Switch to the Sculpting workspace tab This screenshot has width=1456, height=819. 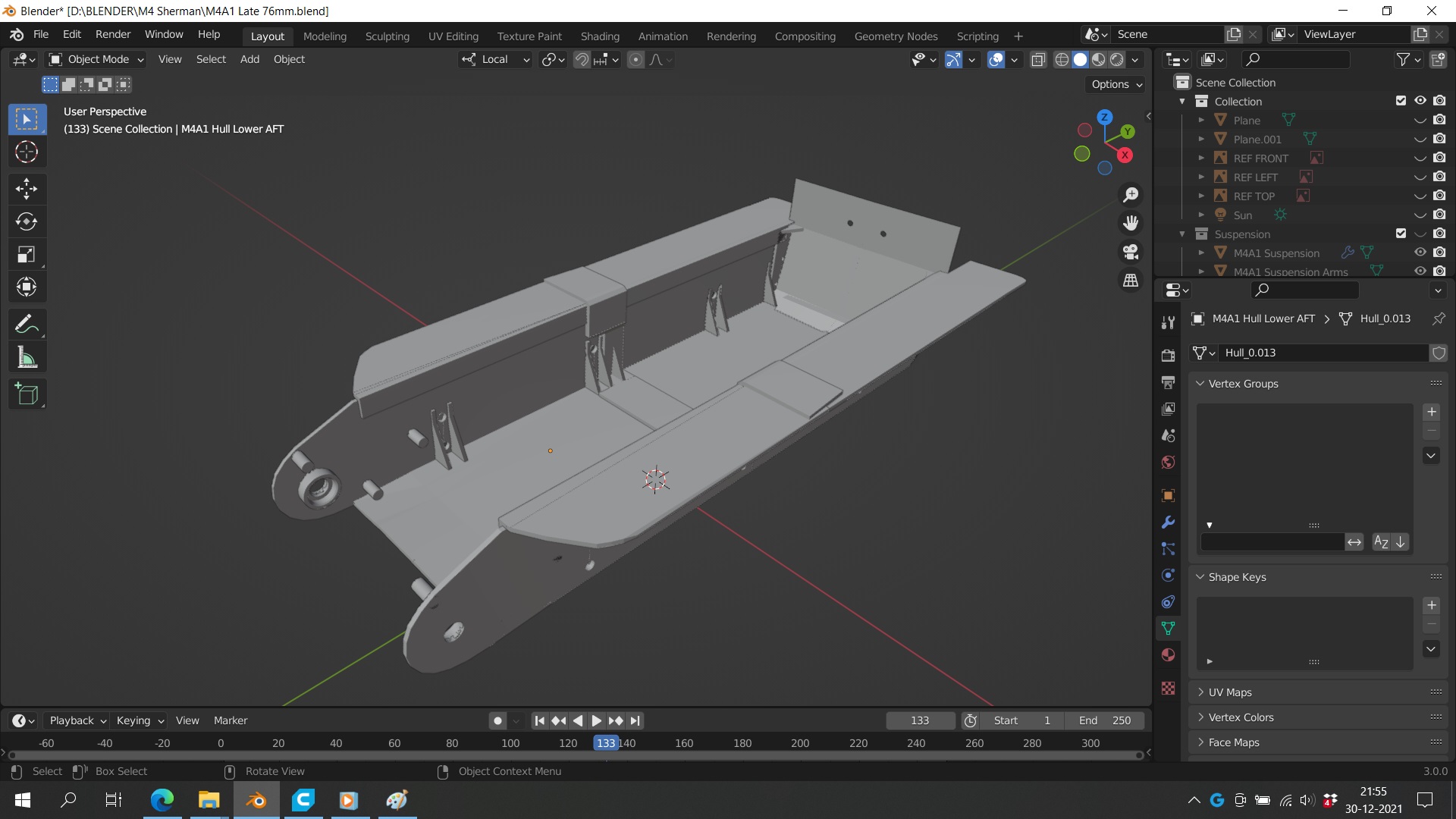[x=387, y=36]
